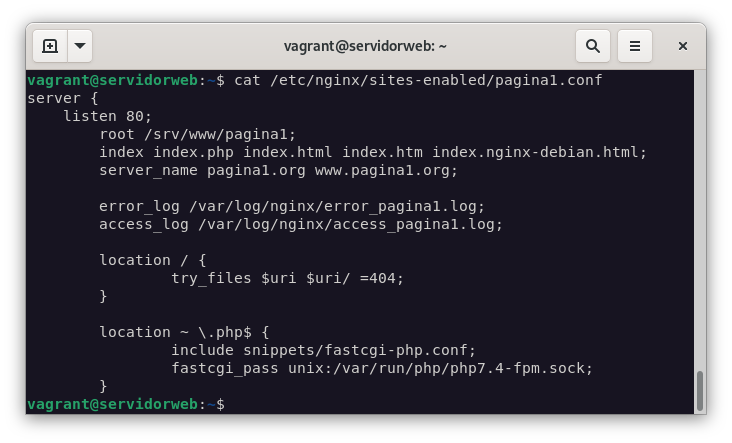Click the fastcgi_pass unix socket line
732x443 pixels.
(382, 368)
